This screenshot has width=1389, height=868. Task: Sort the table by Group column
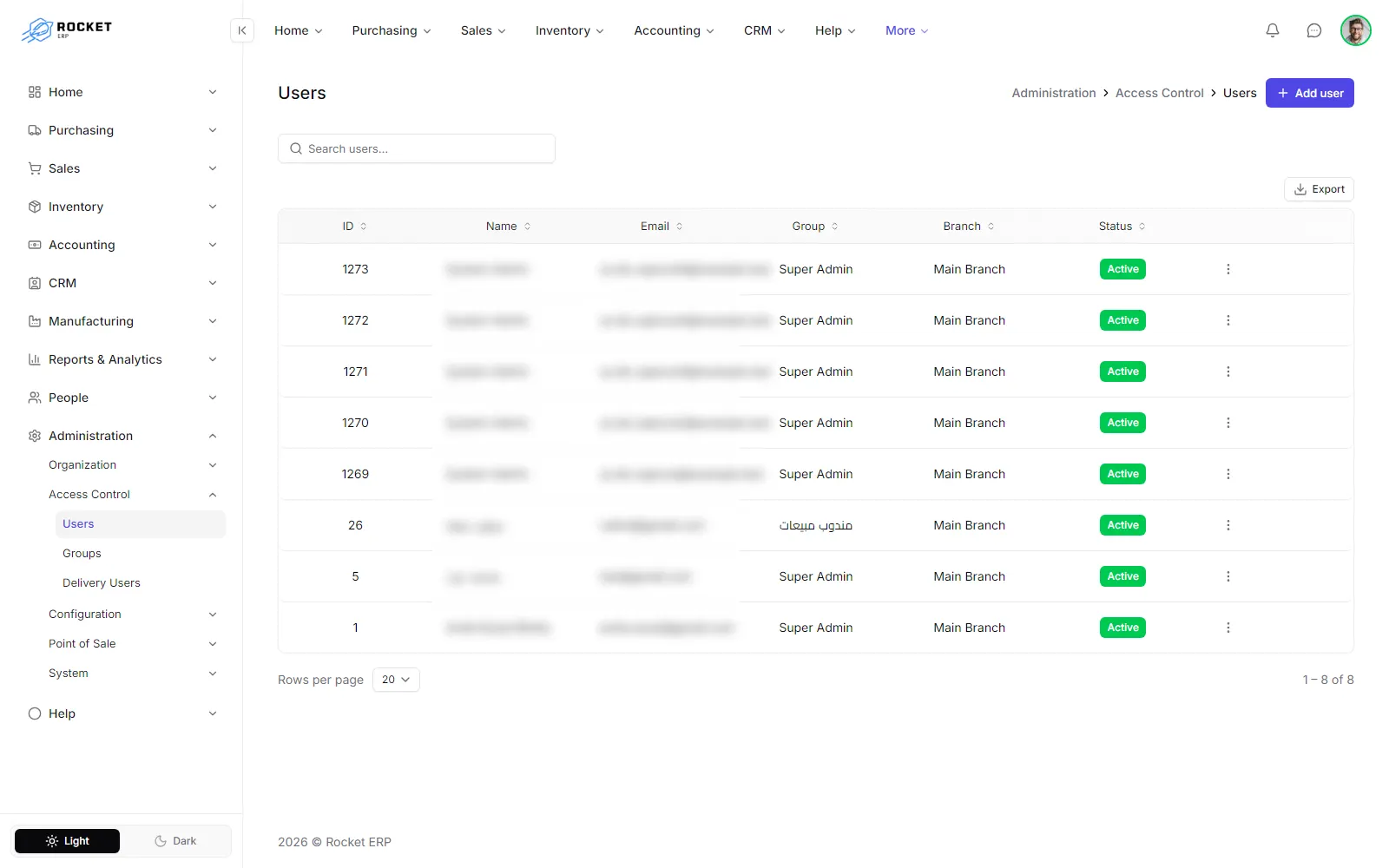(x=815, y=227)
